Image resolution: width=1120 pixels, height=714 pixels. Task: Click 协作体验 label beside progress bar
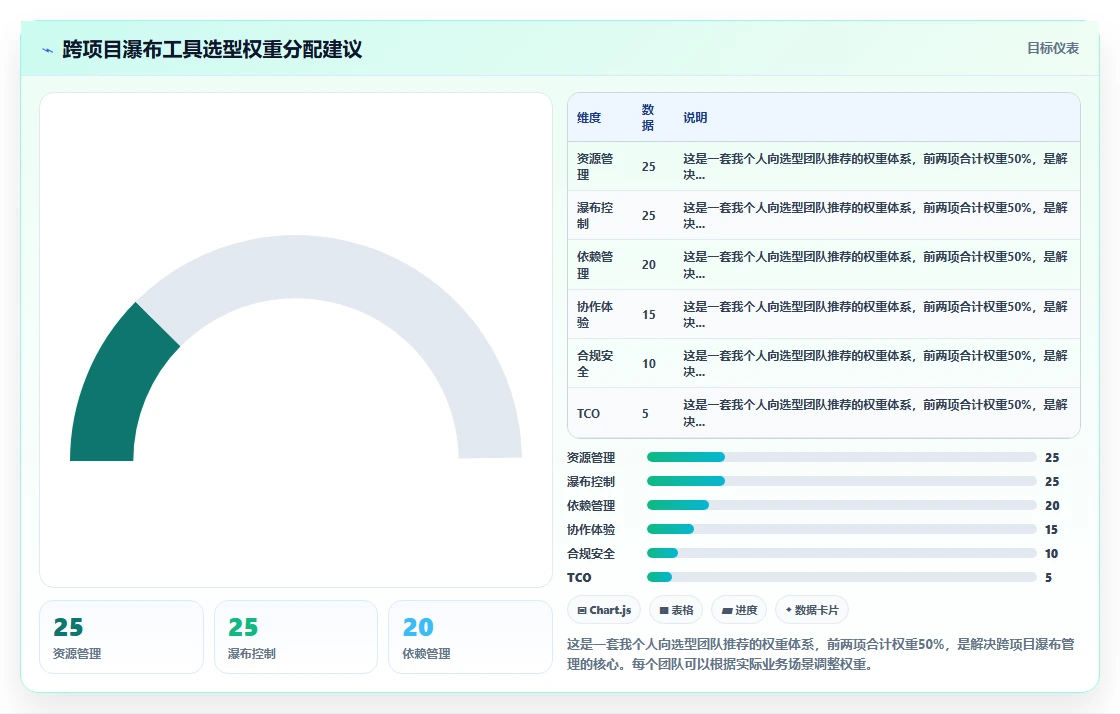pos(591,529)
